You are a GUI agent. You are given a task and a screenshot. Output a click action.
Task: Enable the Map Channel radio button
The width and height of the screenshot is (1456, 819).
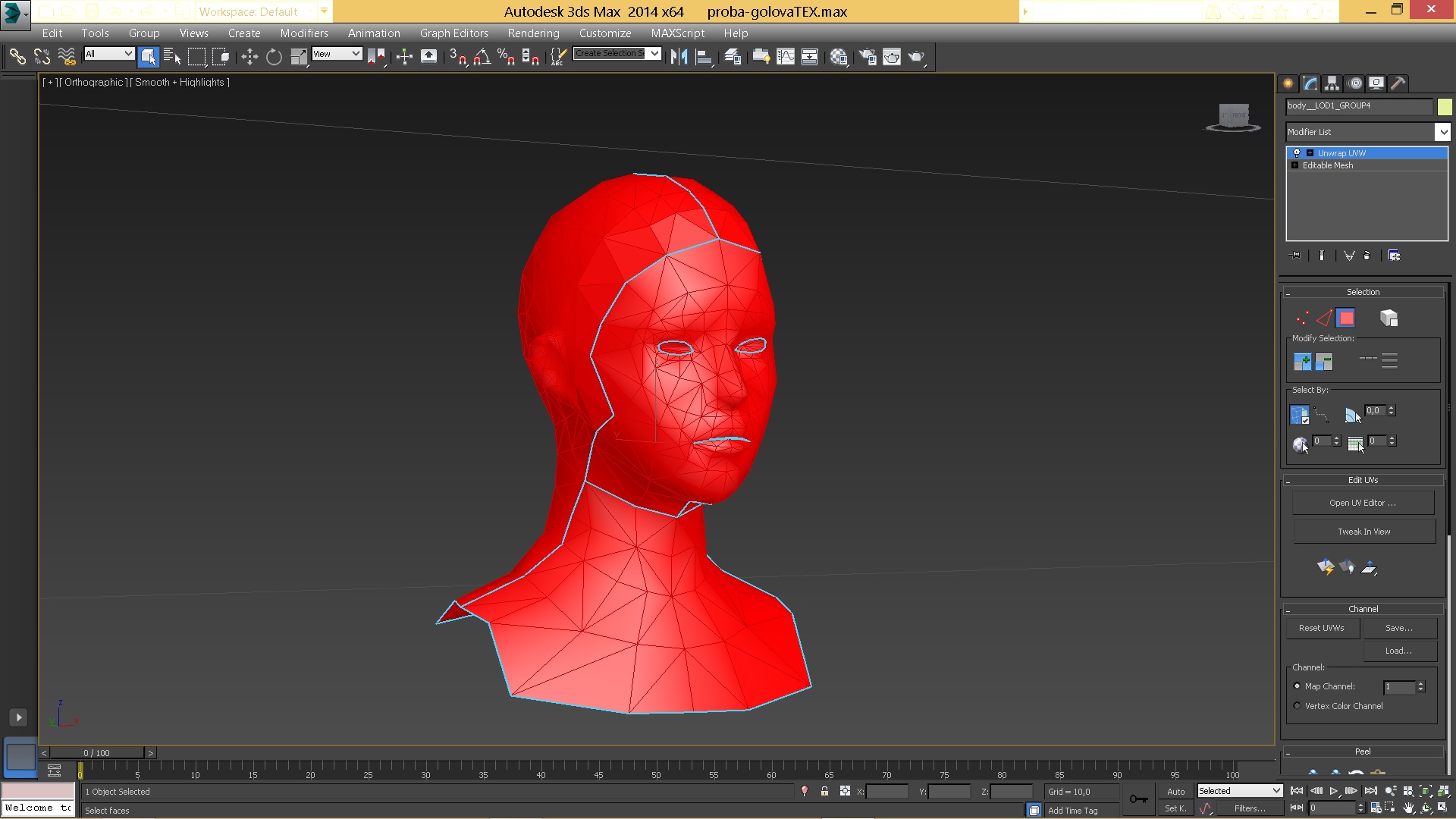point(1297,686)
